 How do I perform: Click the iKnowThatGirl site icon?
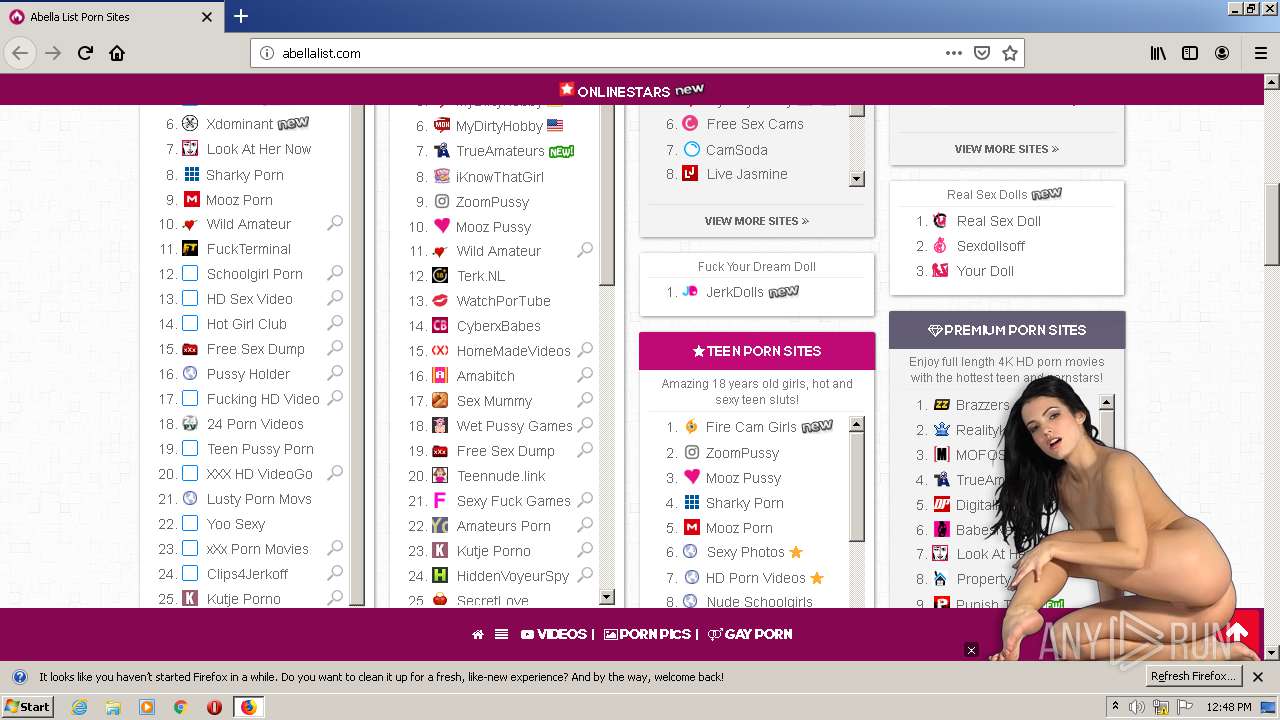(441, 176)
